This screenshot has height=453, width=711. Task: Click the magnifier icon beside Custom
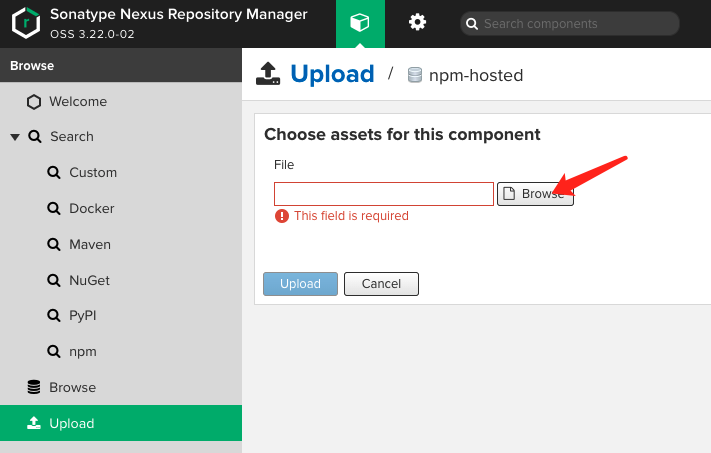[x=54, y=172]
